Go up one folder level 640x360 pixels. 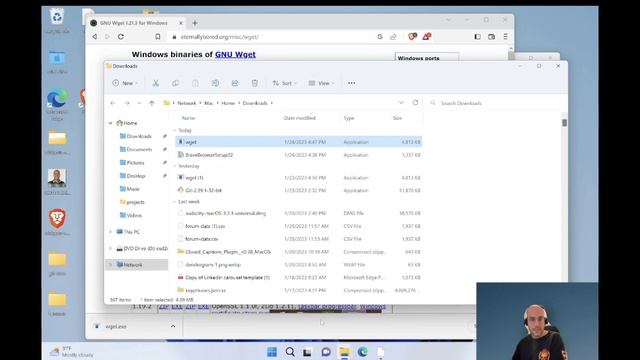click(152, 103)
